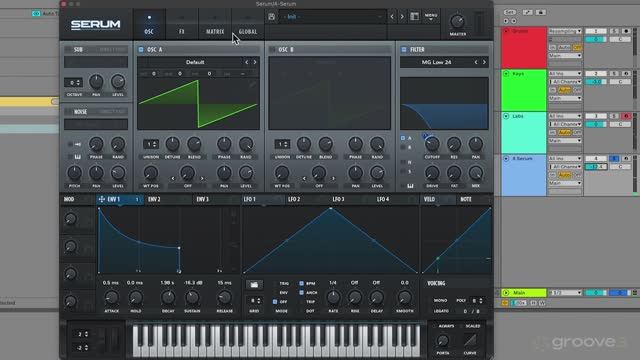The width and height of the screenshot is (640, 360).
Task: Go to the next preset
Action: 402,17
